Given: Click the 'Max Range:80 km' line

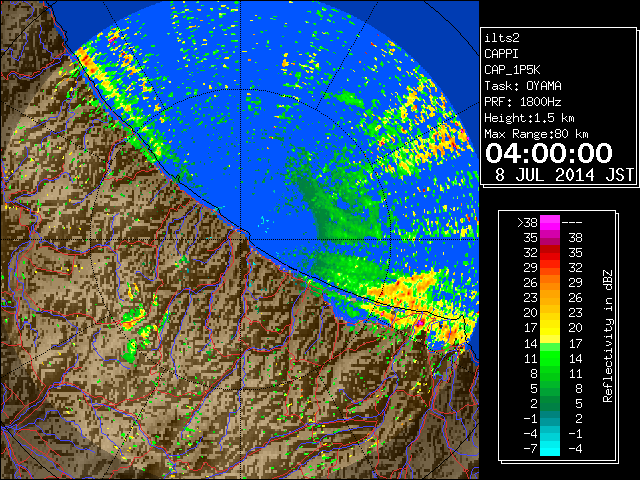Looking at the screenshot, I should pos(536,134).
